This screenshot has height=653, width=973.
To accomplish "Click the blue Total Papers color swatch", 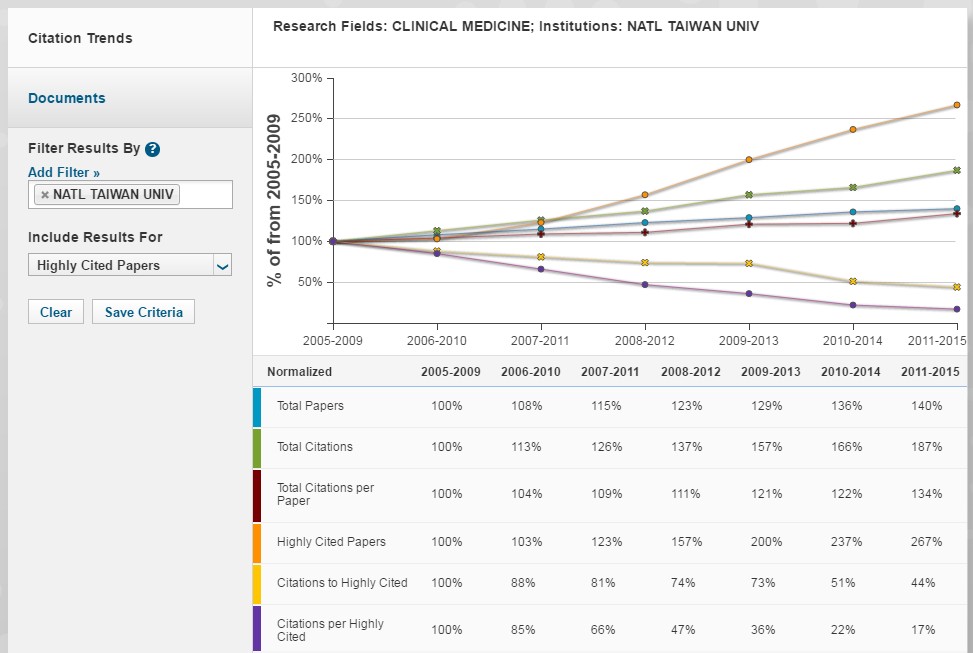I will 257,407.
